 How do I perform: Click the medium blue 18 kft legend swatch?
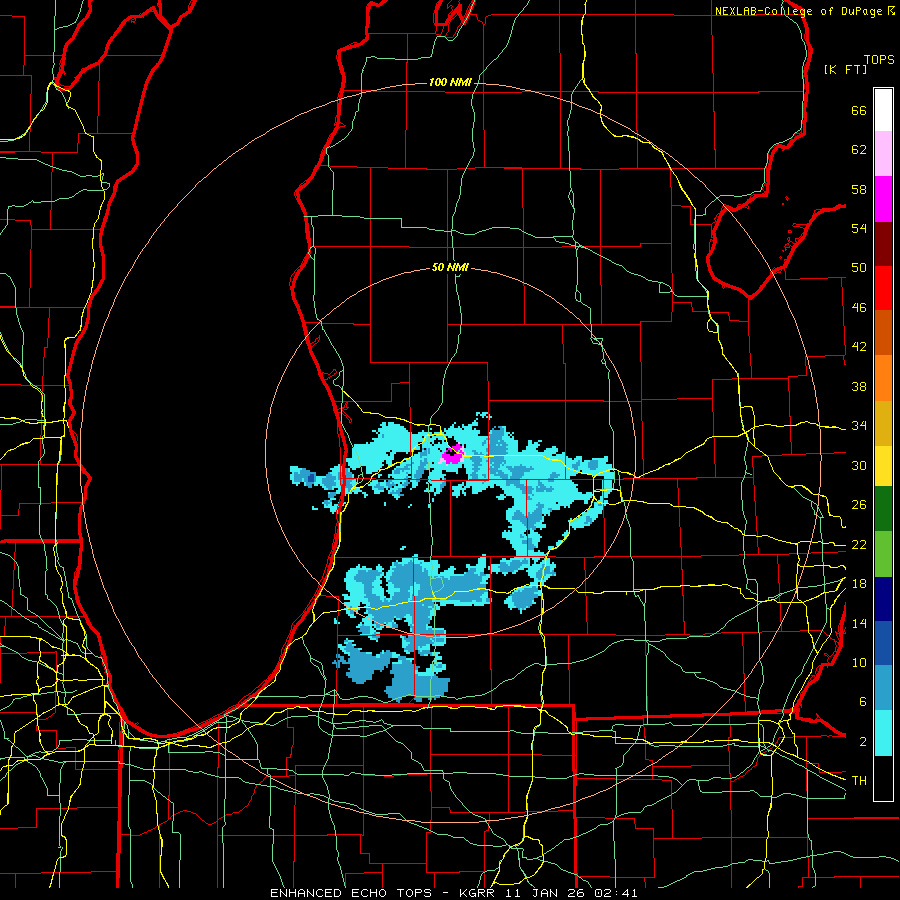click(883, 643)
